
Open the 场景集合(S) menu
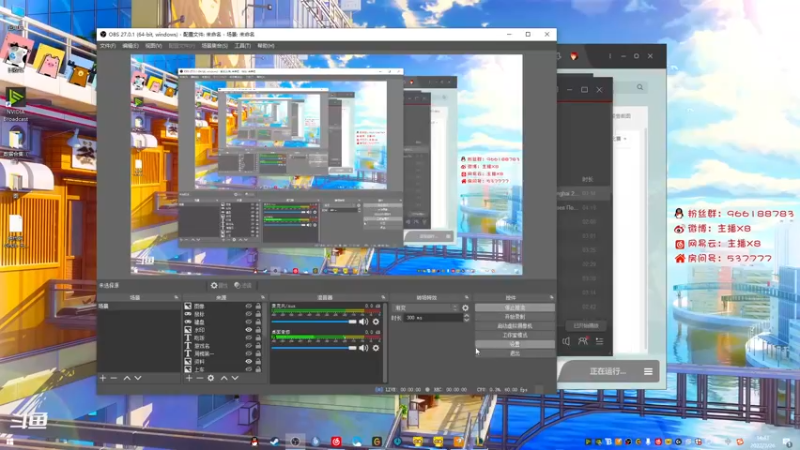214,46
